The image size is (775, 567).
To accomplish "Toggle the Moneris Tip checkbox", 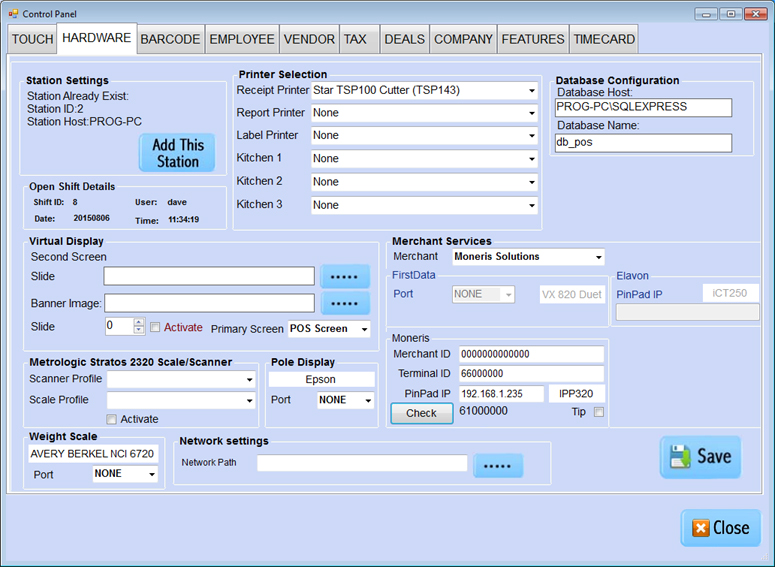I will (x=599, y=412).
